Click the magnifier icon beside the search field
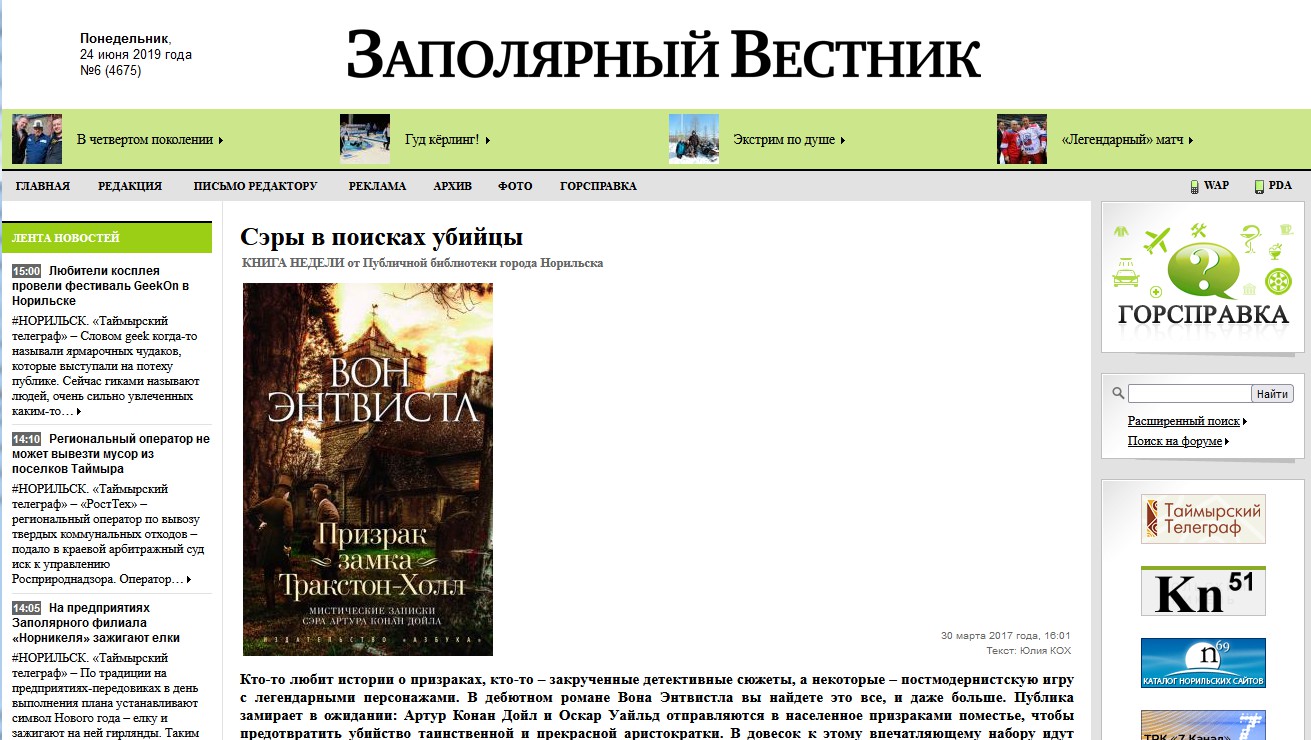 point(1119,394)
